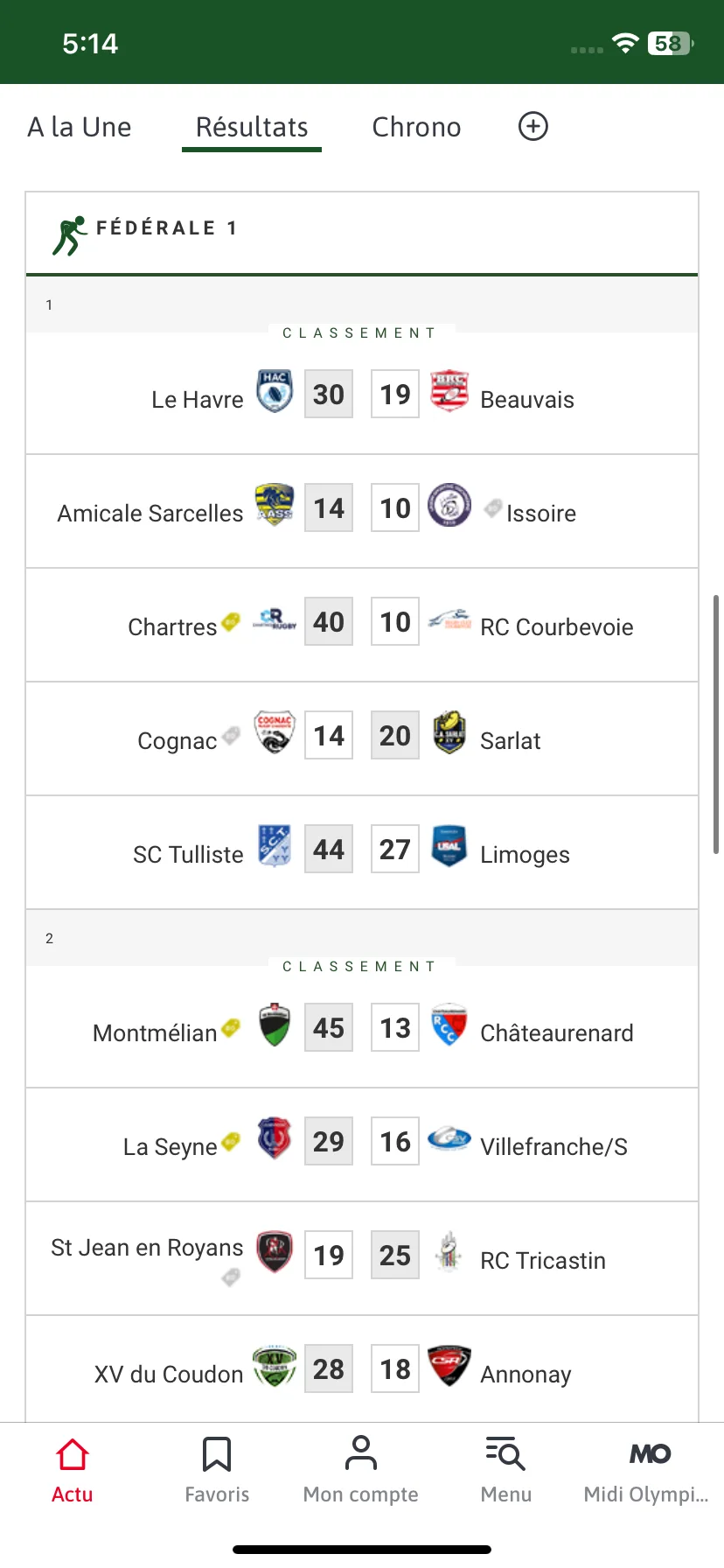Tap the Sarlat club crest
This screenshot has width=724, height=1568.
(x=449, y=732)
